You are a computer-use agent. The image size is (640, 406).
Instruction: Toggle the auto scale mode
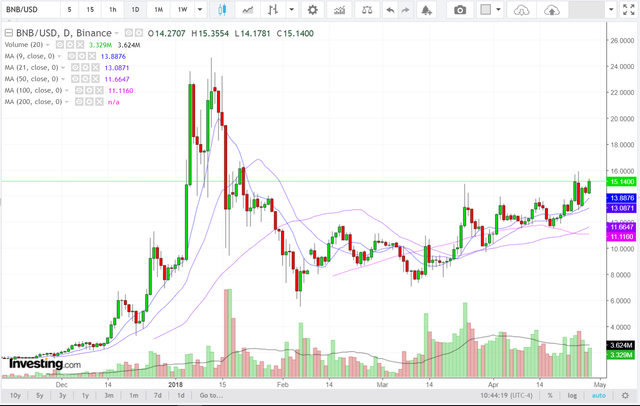click(x=599, y=395)
